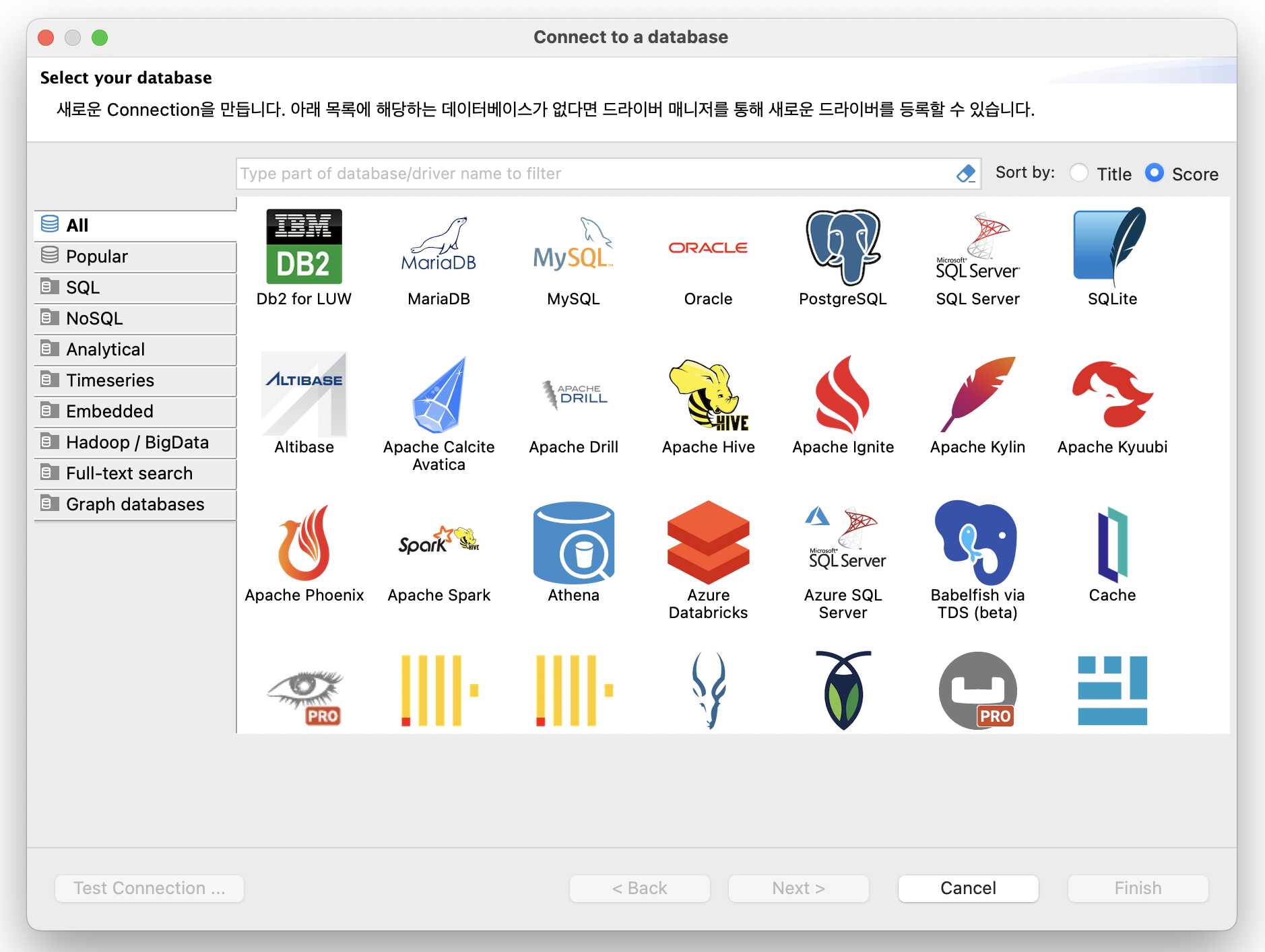This screenshot has height=952, width=1265.
Task: Choose the SQL Server icon in top row
Action: [x=977, y=246]
